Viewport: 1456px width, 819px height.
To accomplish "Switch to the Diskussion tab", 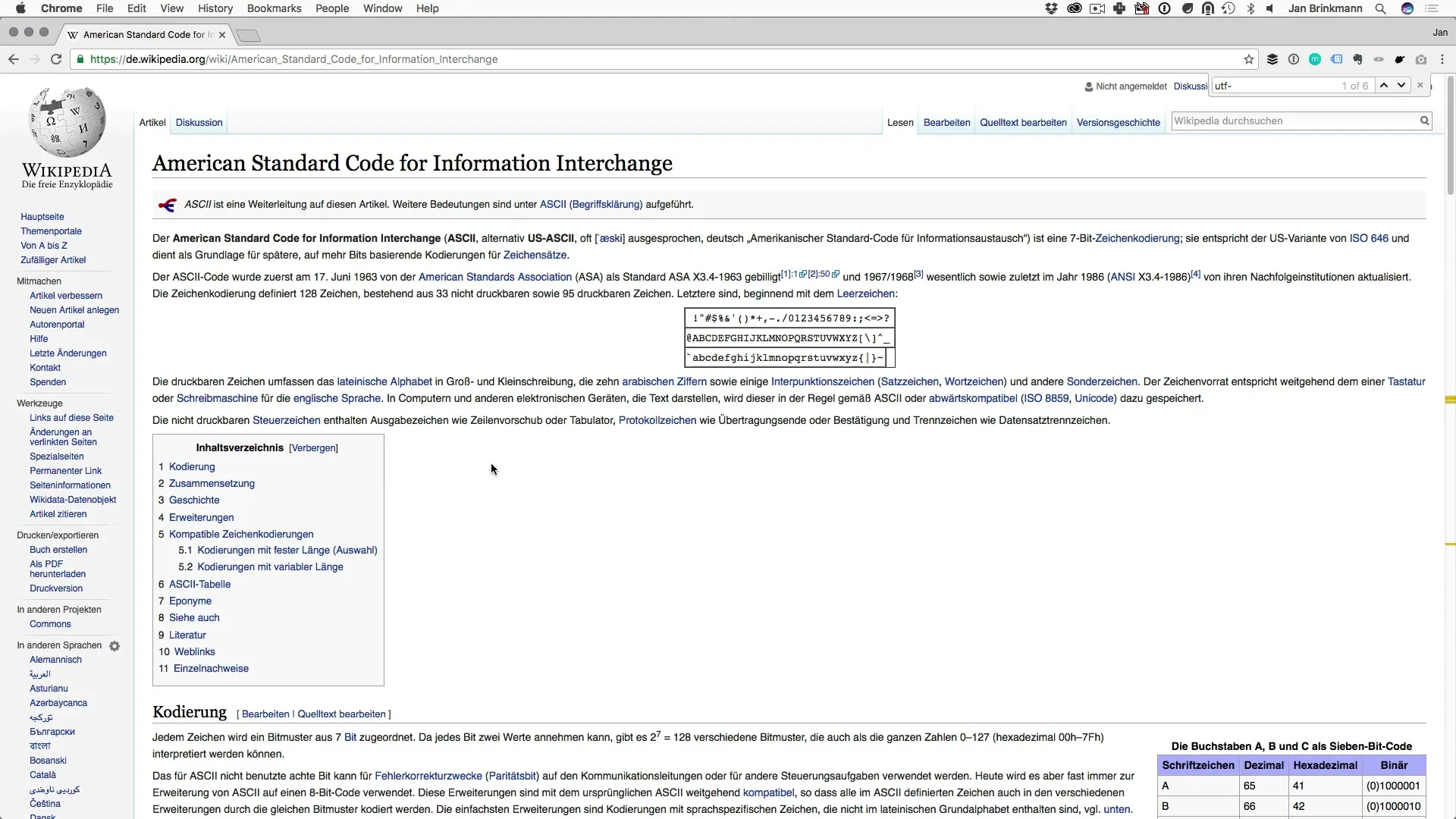I will [x=199, y=122].
